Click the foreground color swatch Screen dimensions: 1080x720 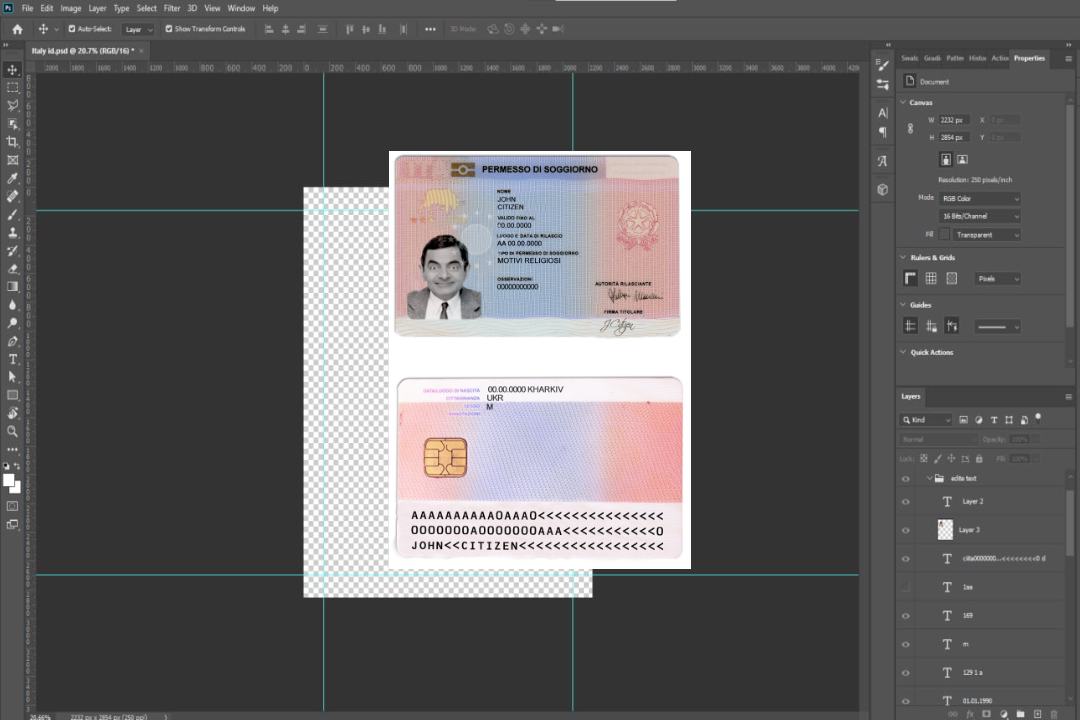coord(9,480)
